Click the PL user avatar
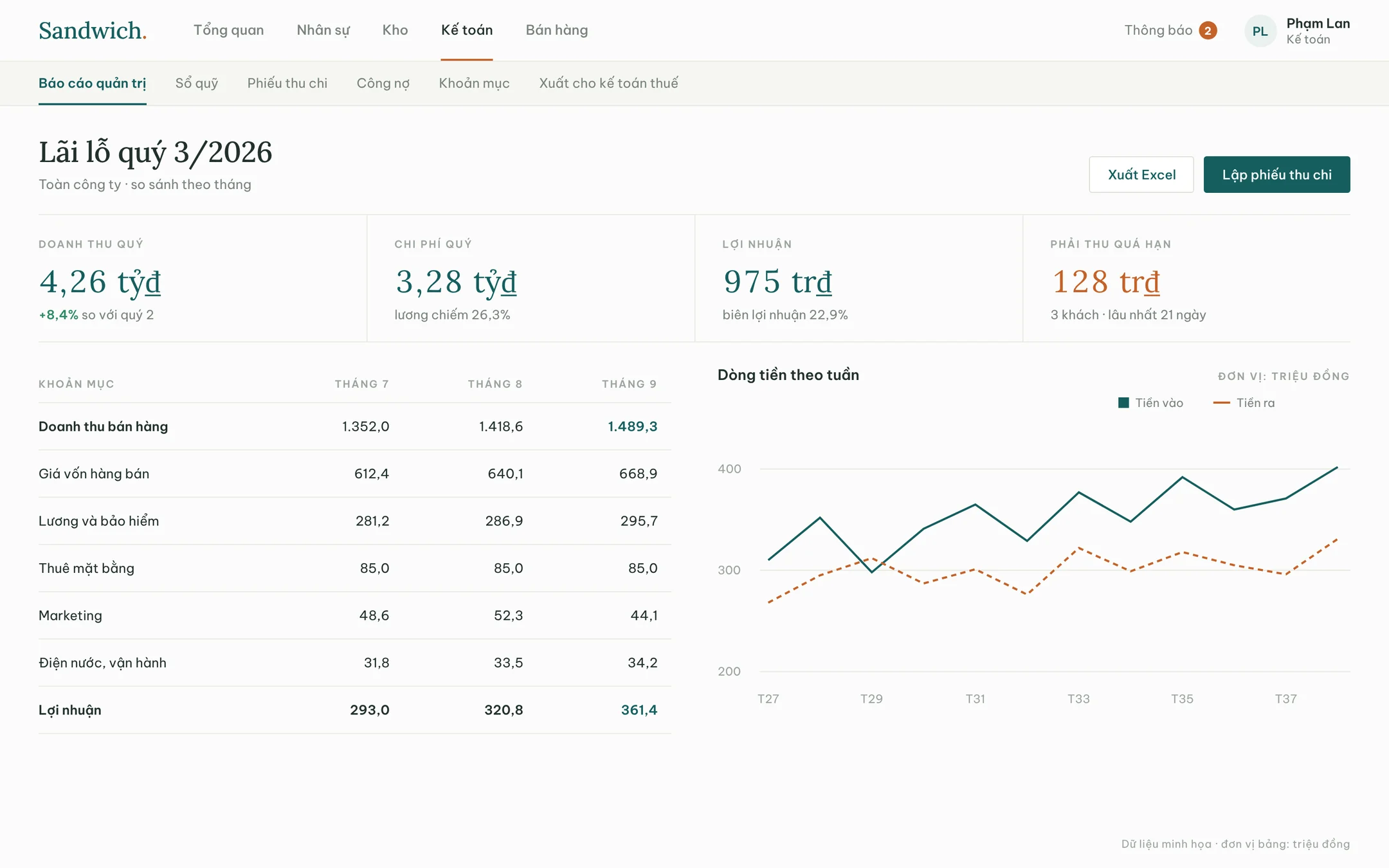Screen dimensions: 1389x868 point(1260,31)
